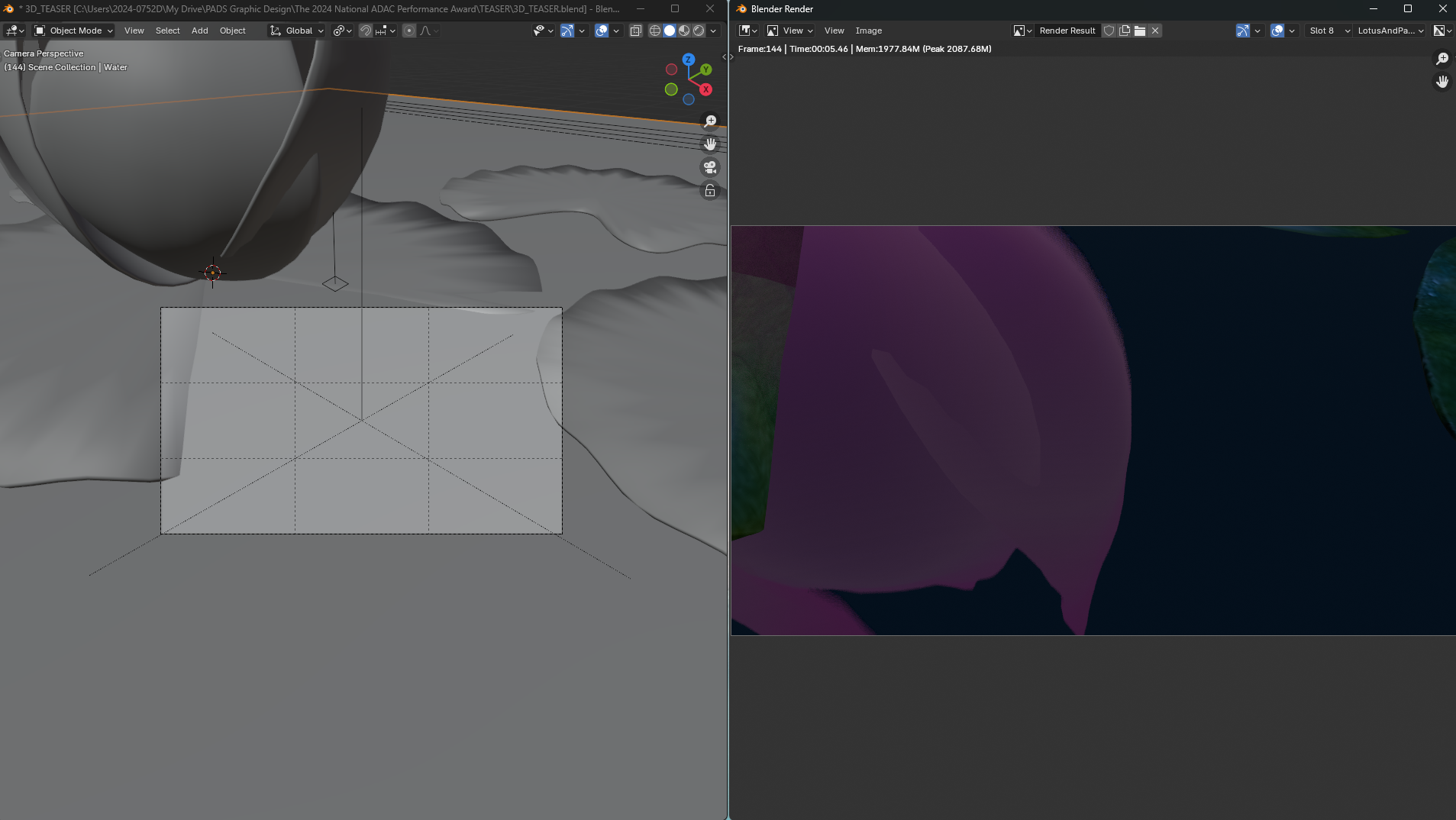1456x820 pixels.
Task: Click the new image icon
Action: click(x=1125, y=31)
